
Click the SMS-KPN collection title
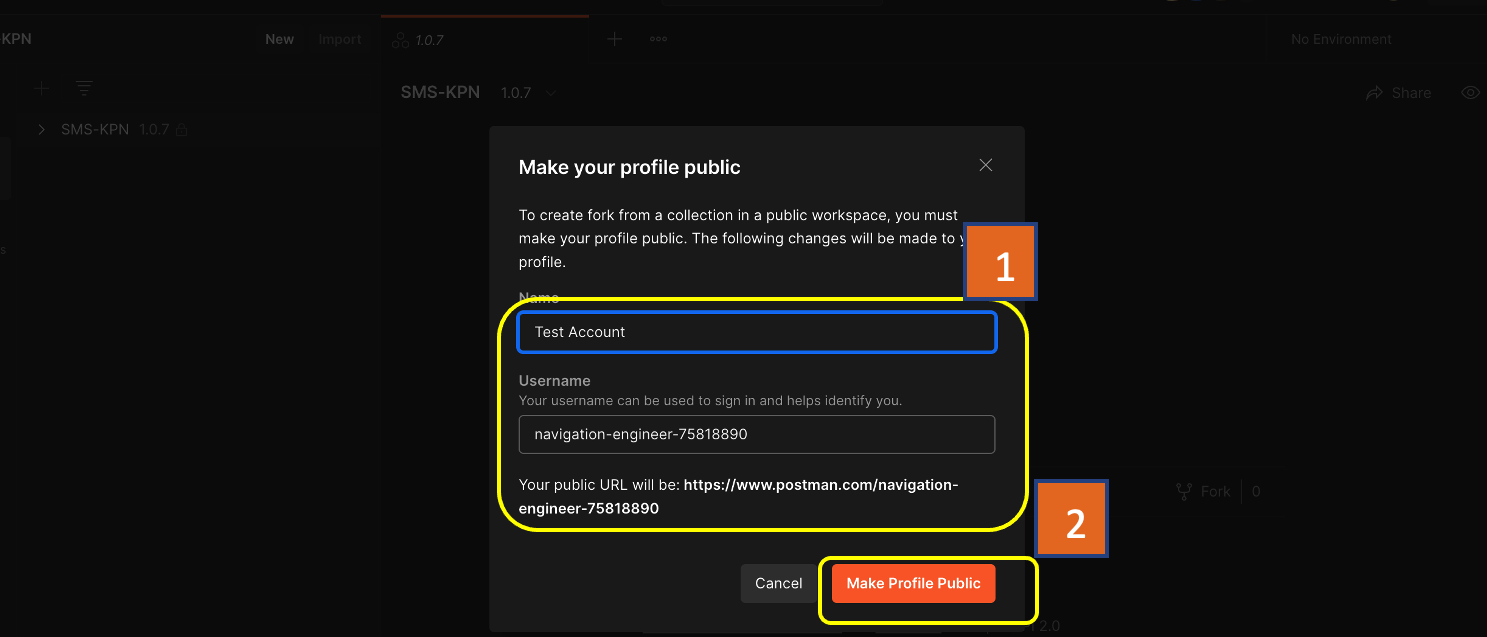pyautogui.click(x=440, y=92)
